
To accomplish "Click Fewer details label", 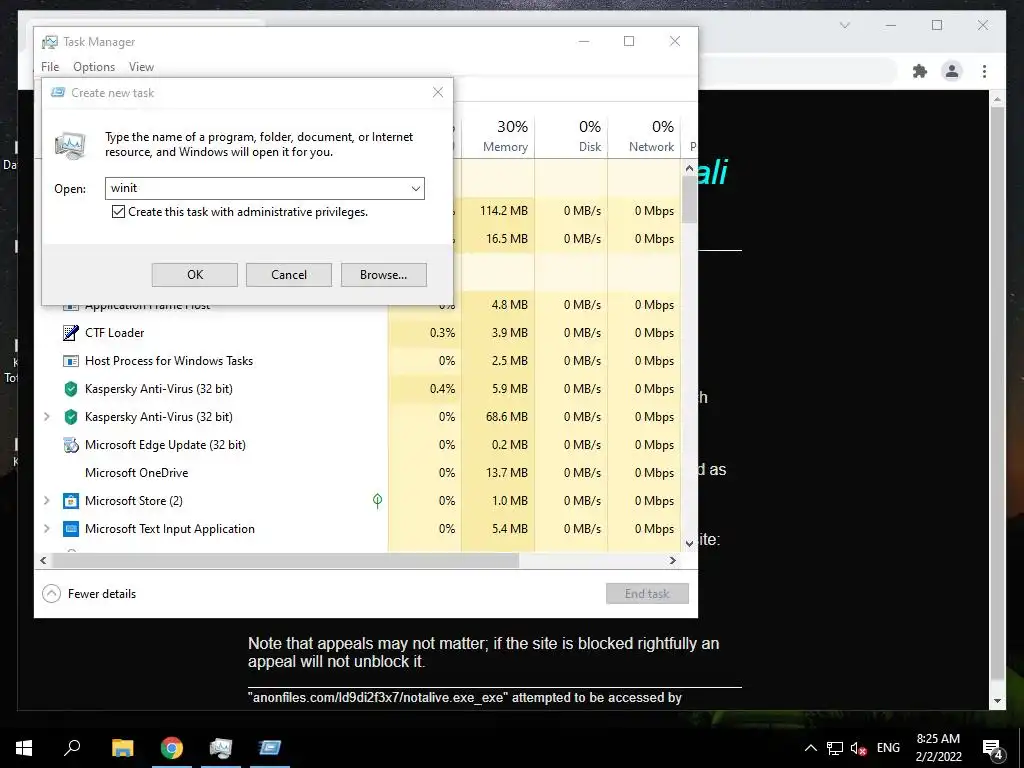I will (x=102, y=594).
